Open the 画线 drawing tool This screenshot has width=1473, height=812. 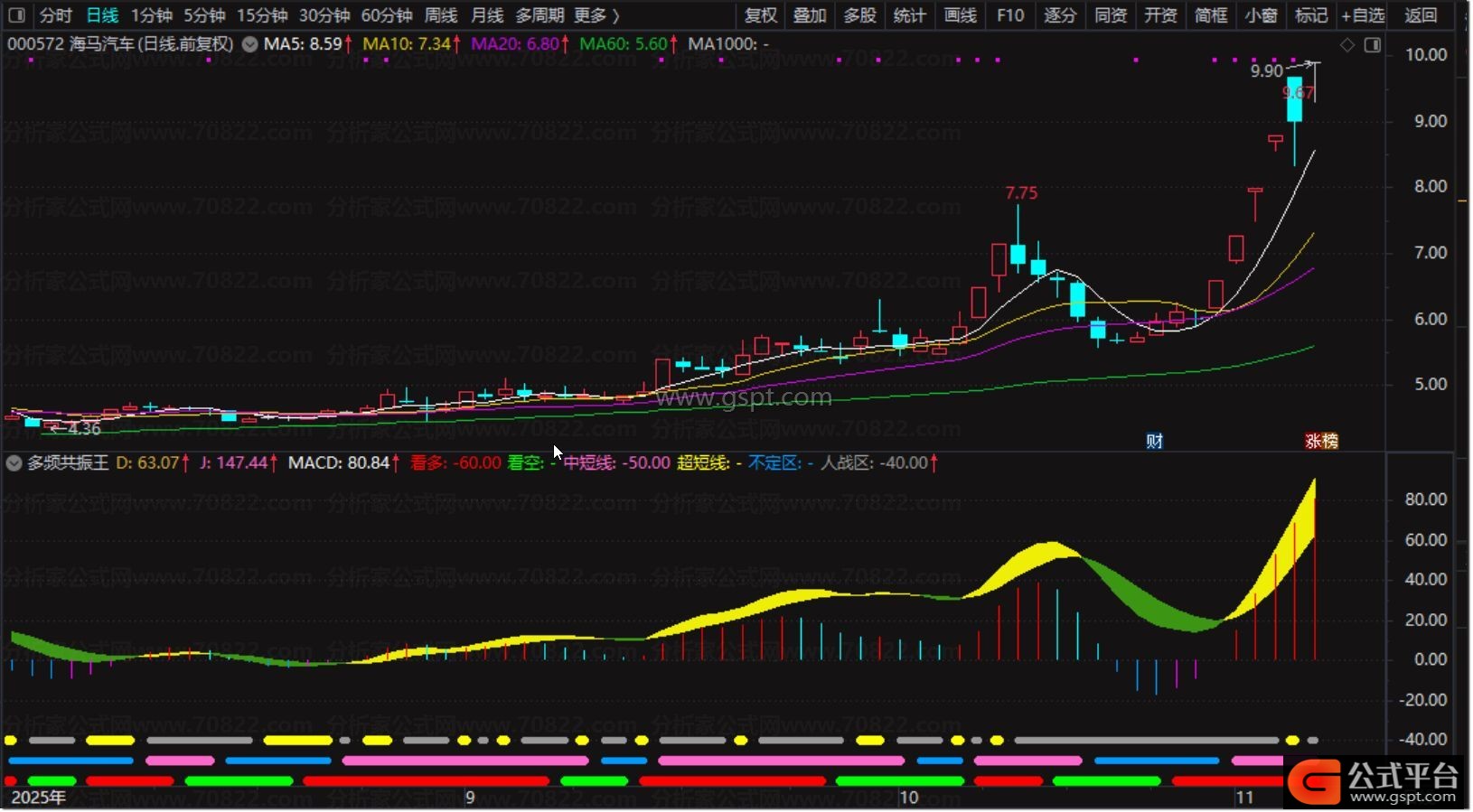[960, 15]
